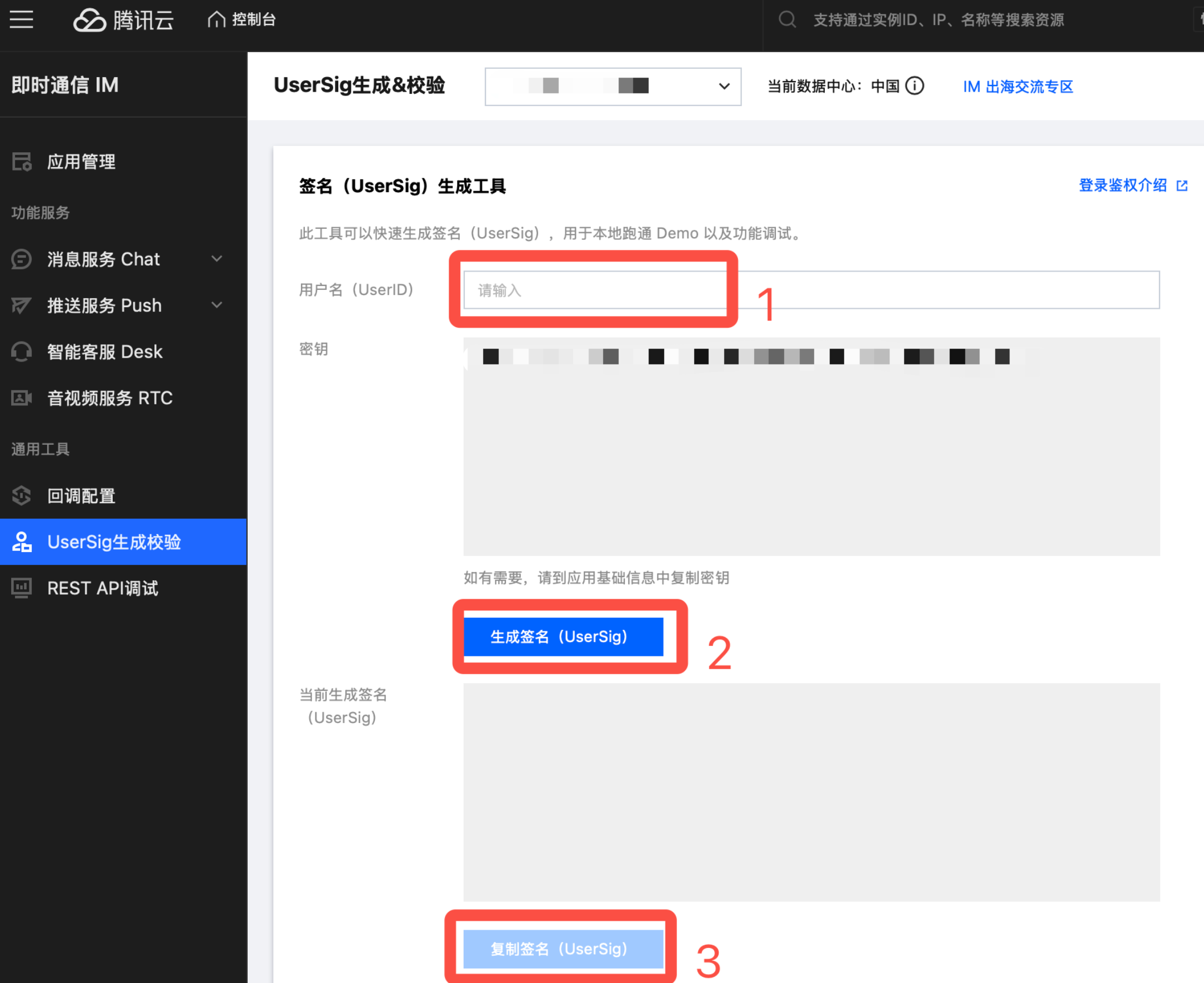Expand the 推送服务 Push submenu
This screenshot has width=1204, height=983.
[x=217, y=305]
